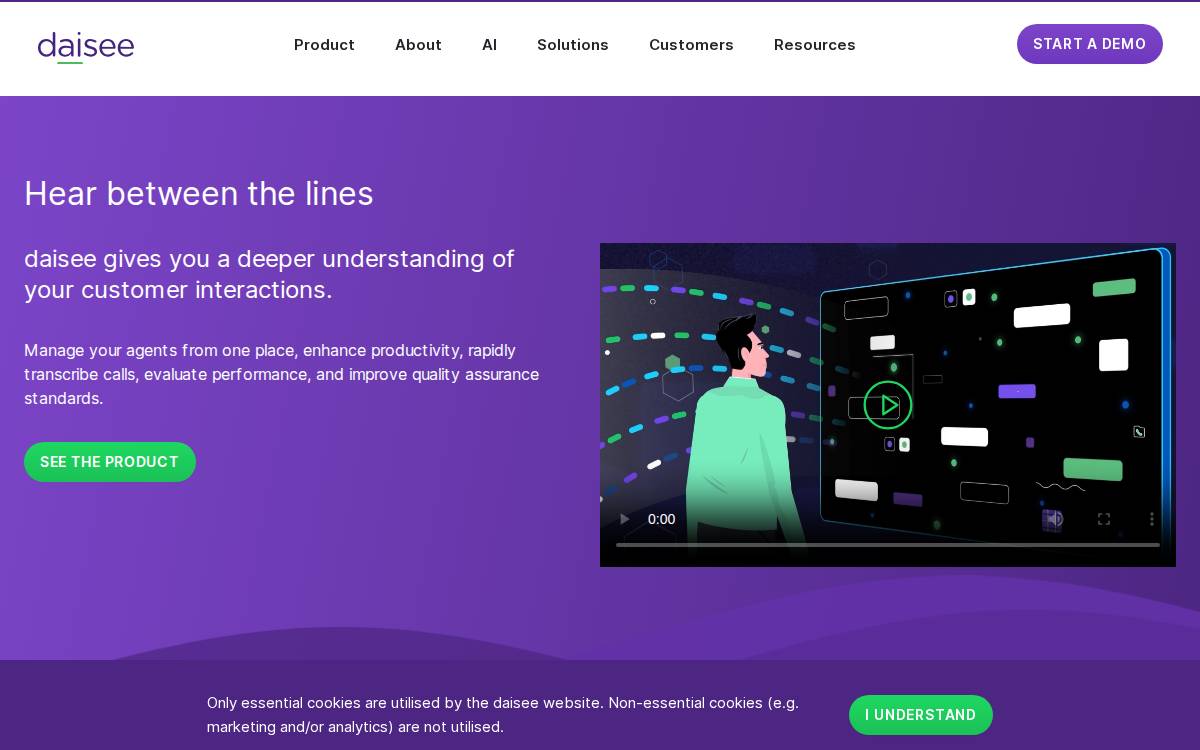Viewport: 1200px width, 750px height.
Task: Open the Solutions menu
Action: coord(572,45)
